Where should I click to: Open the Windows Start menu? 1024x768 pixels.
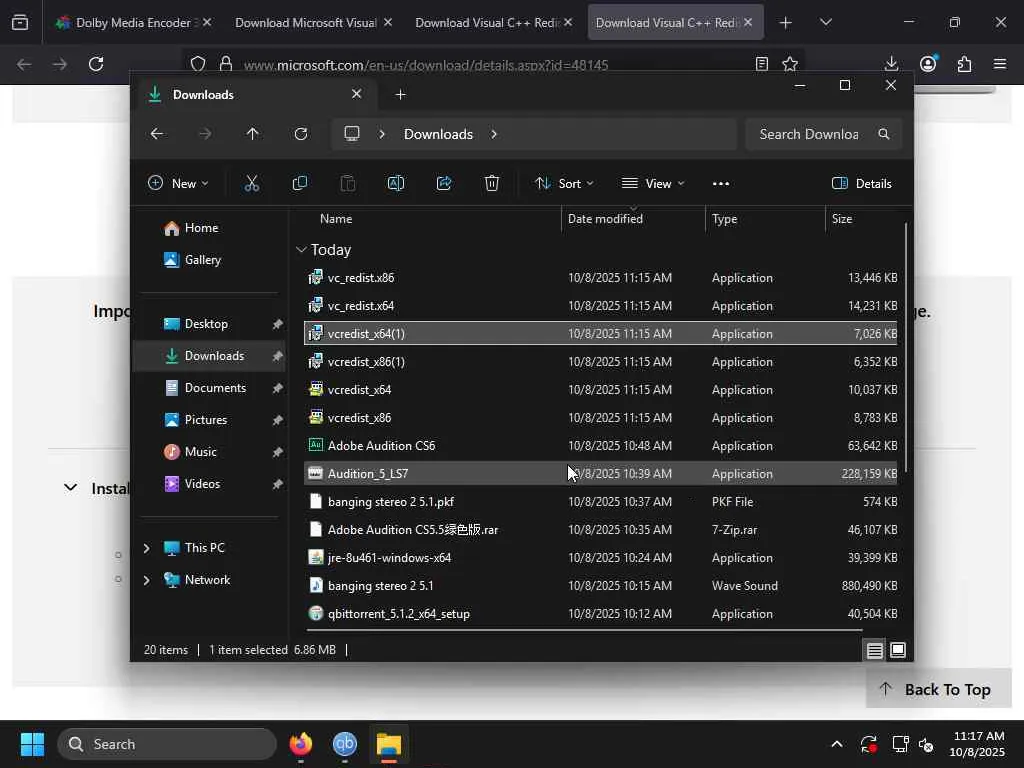click(33, 744)
